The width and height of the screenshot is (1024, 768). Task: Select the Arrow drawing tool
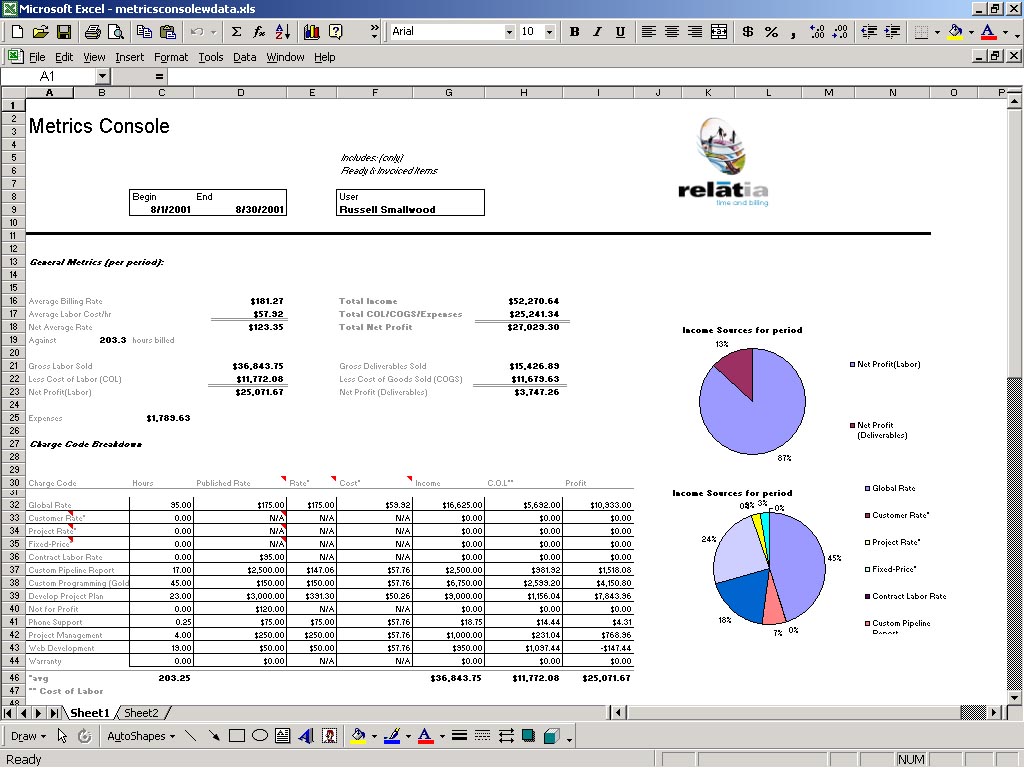pyautogui.click(x=214, y=736)
